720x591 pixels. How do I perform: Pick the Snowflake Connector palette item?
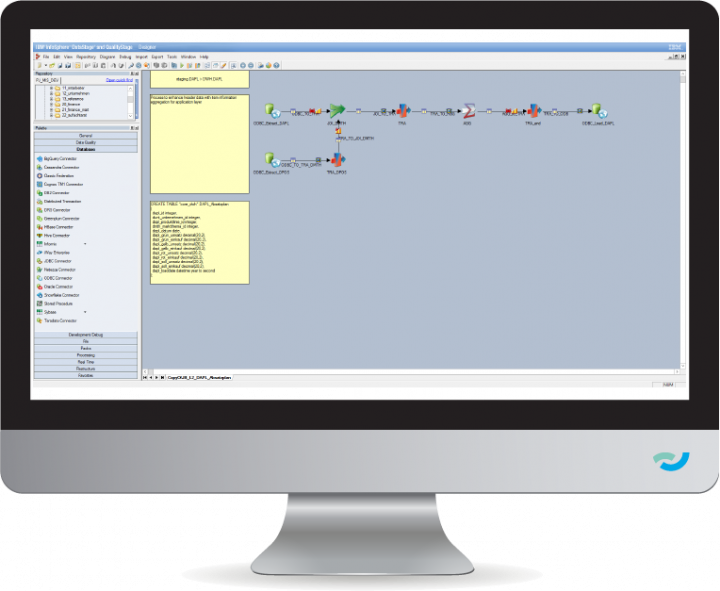pos(58,295)
